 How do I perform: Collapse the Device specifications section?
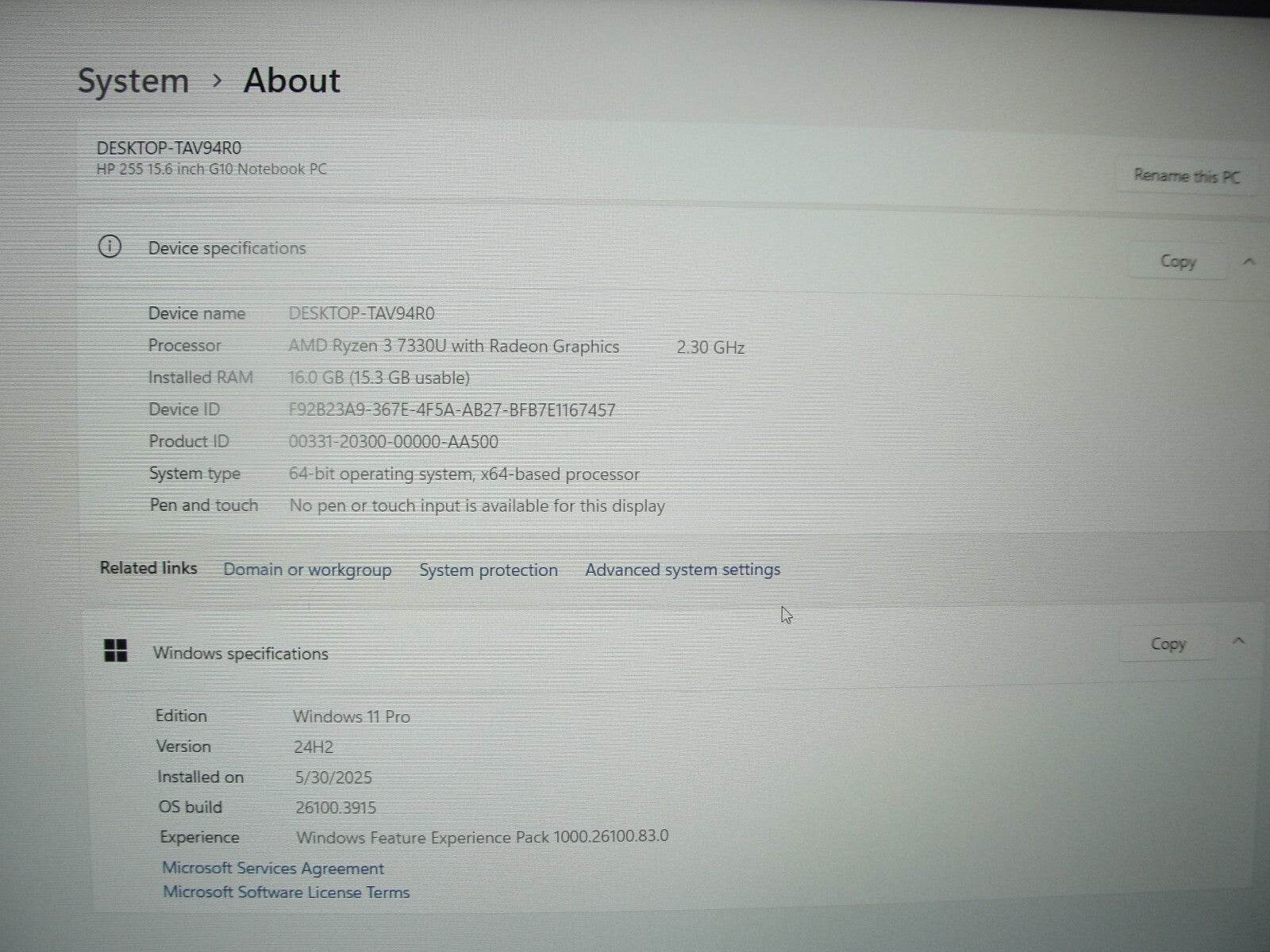[1249, 261]
